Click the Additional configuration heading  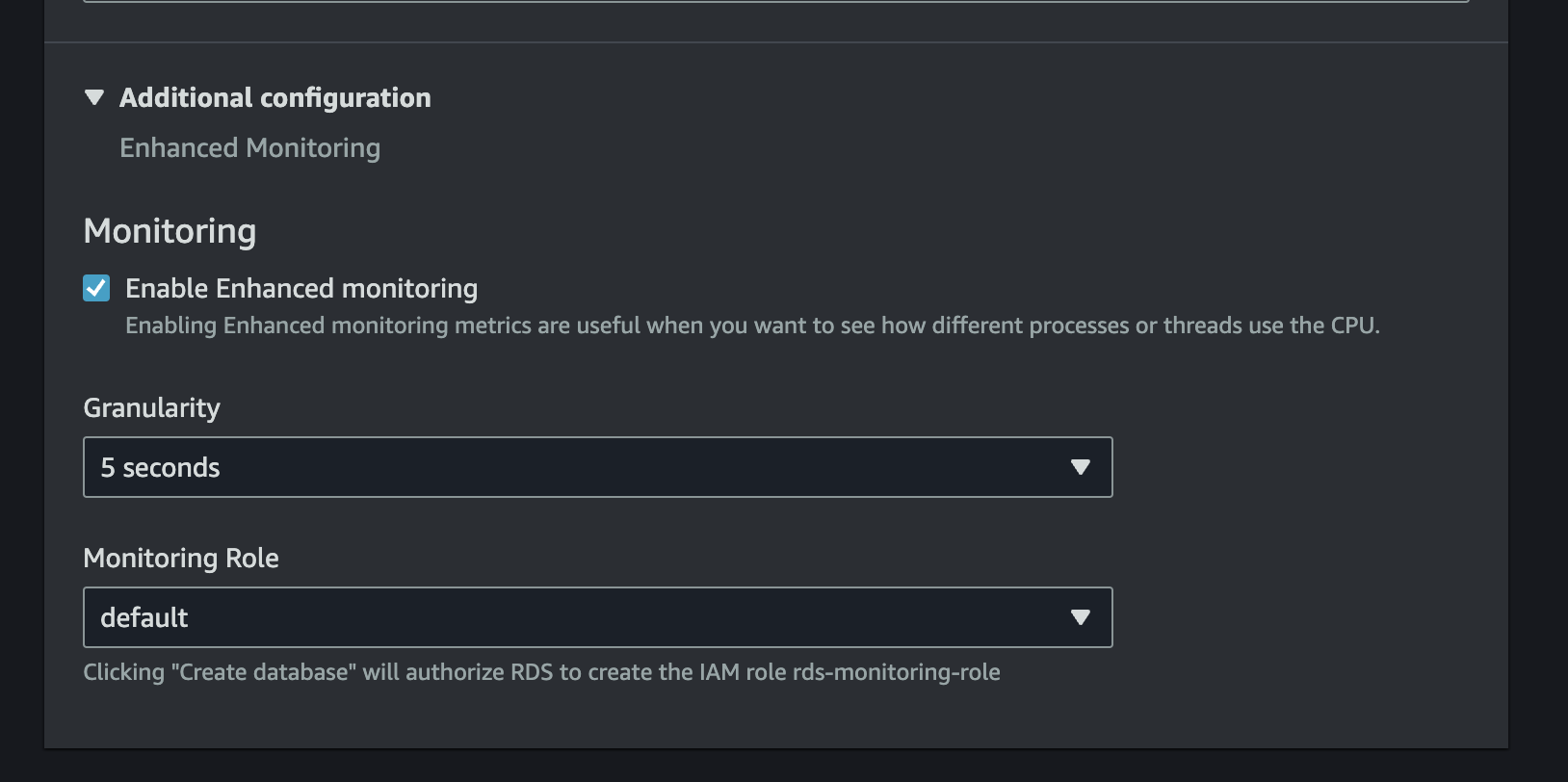274,97
